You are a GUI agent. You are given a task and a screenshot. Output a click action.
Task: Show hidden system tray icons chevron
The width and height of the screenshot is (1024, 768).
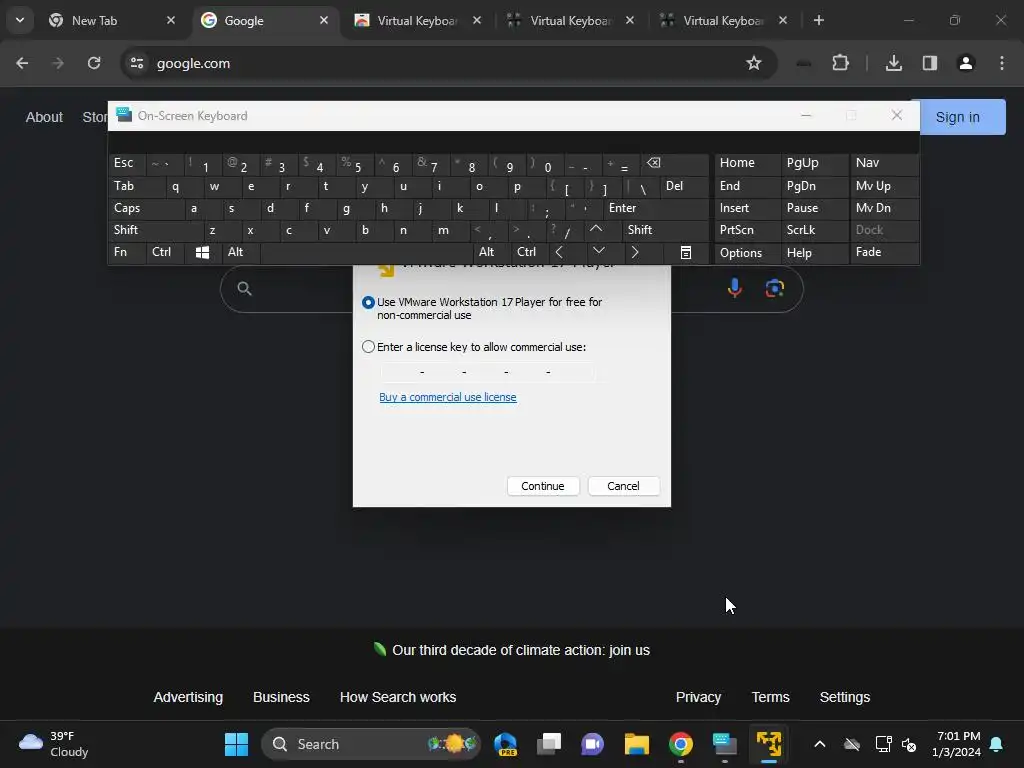pyautogui.click(x=820, y=744)
